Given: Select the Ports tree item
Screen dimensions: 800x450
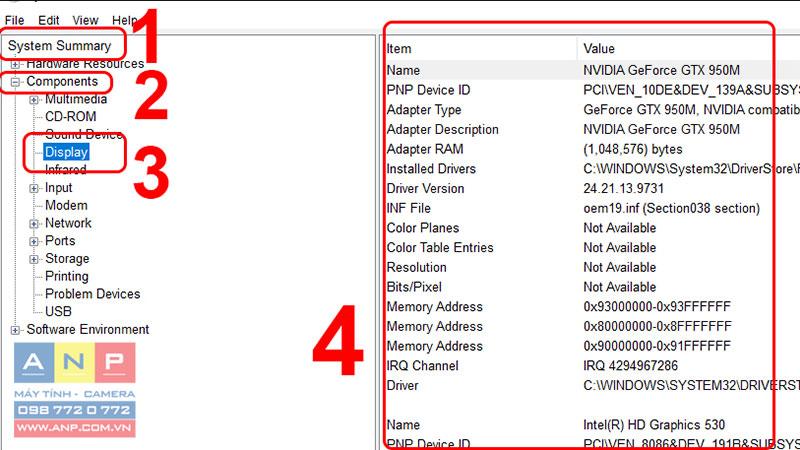Looking at the screenshot, I should (60, 241).
